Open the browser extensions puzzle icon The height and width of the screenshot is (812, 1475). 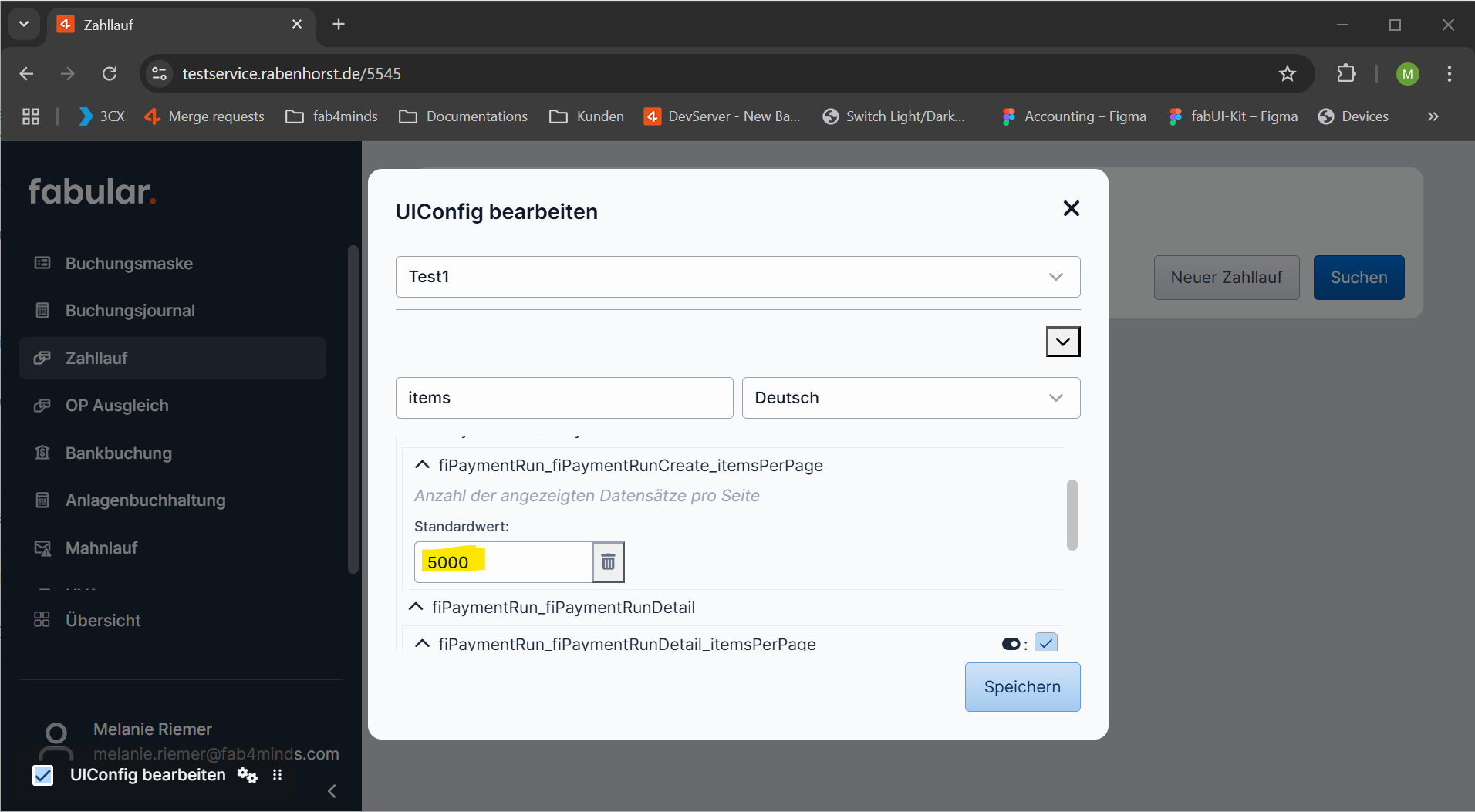click(1345, 74)
